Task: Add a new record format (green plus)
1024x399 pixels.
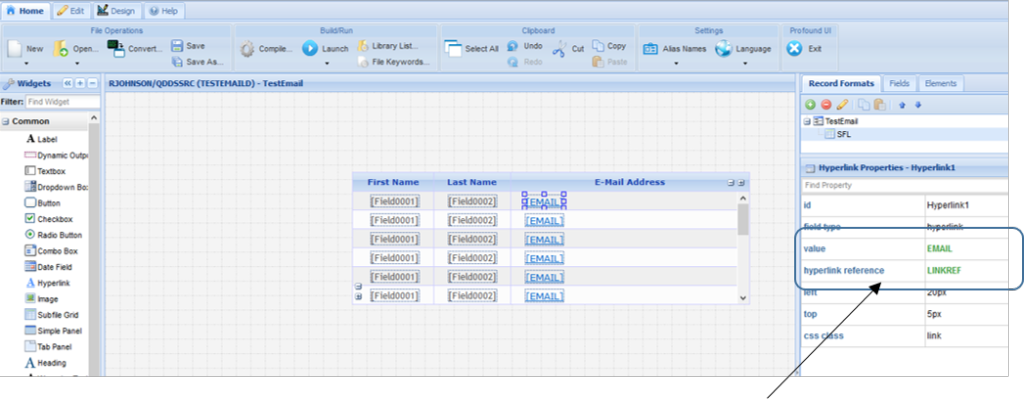Action: [x=810, y=104]
